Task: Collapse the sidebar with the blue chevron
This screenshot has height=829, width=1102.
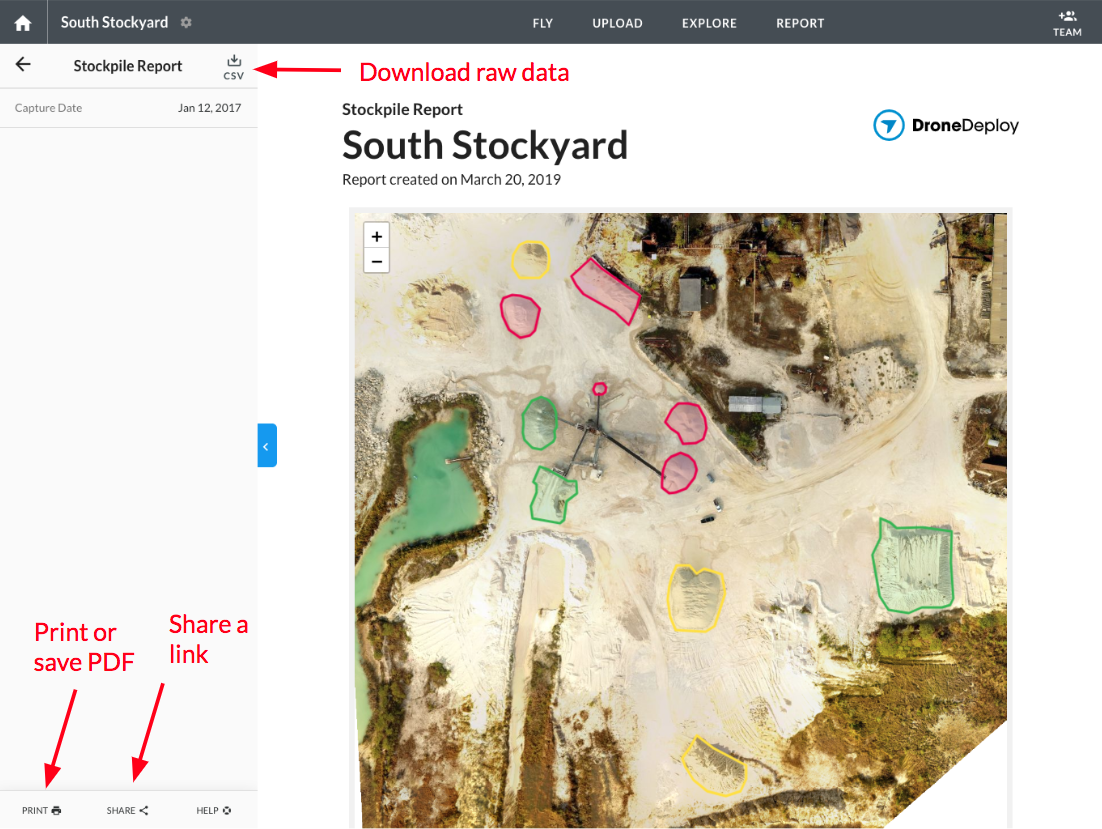Action: click(x=267, y=445)
